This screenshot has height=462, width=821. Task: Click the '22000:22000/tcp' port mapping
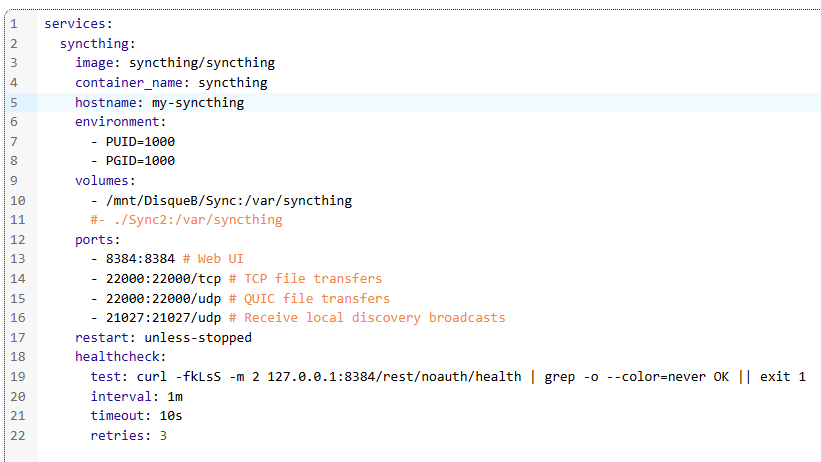pos(163,279)
